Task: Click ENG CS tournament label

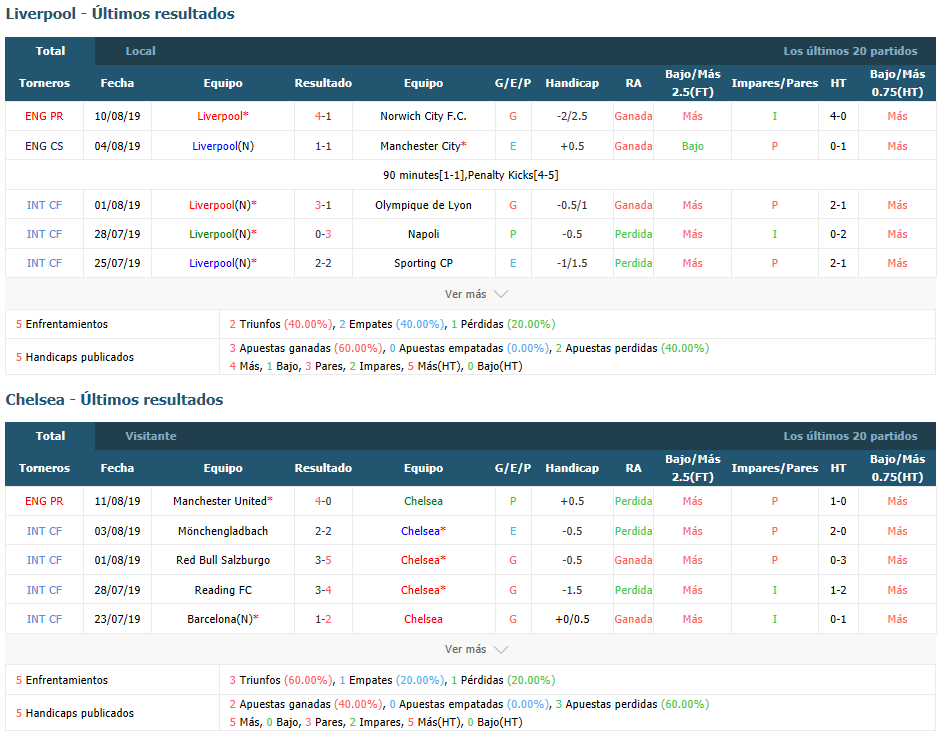Action: [x=44, y=146]
